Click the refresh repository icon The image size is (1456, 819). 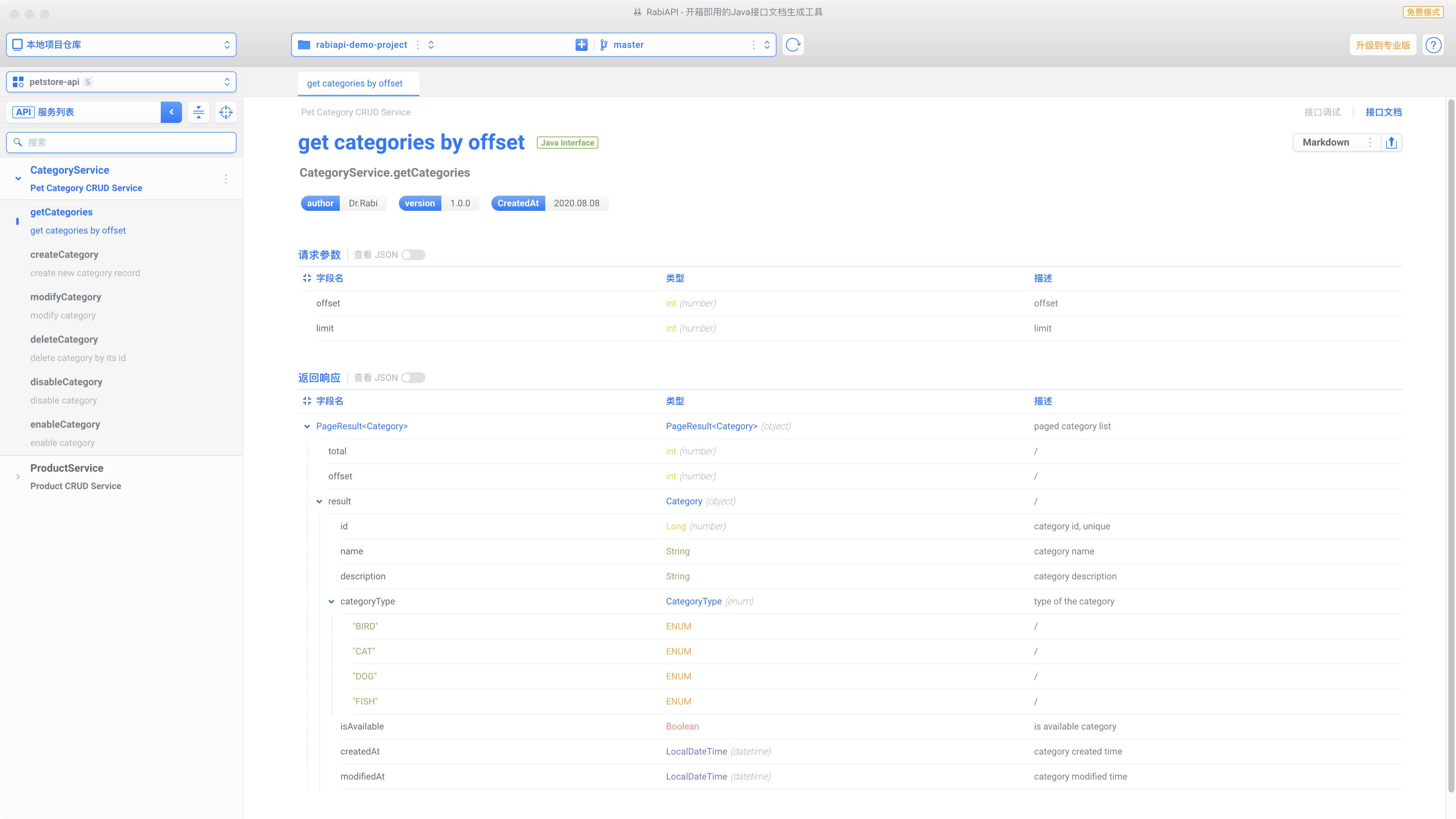coord(793,45)
